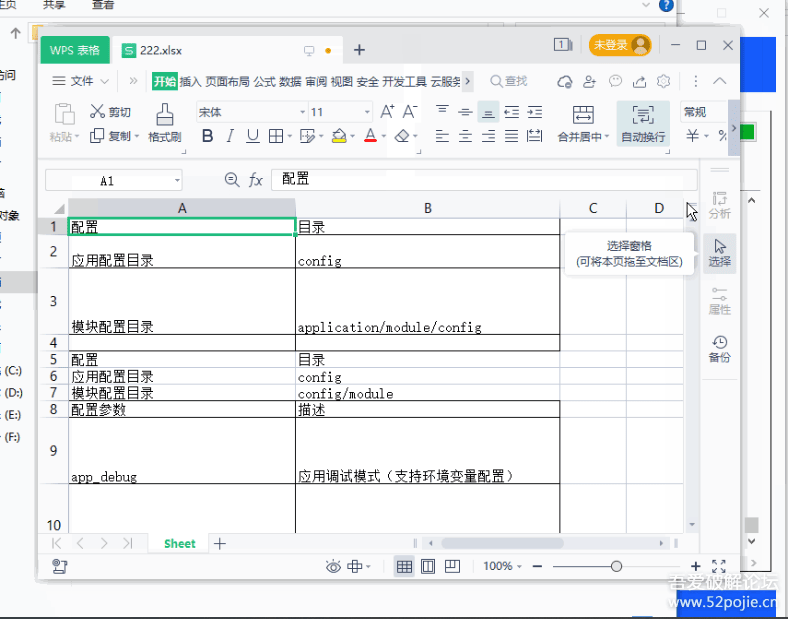Align cell content to bottom

point(488,112)
